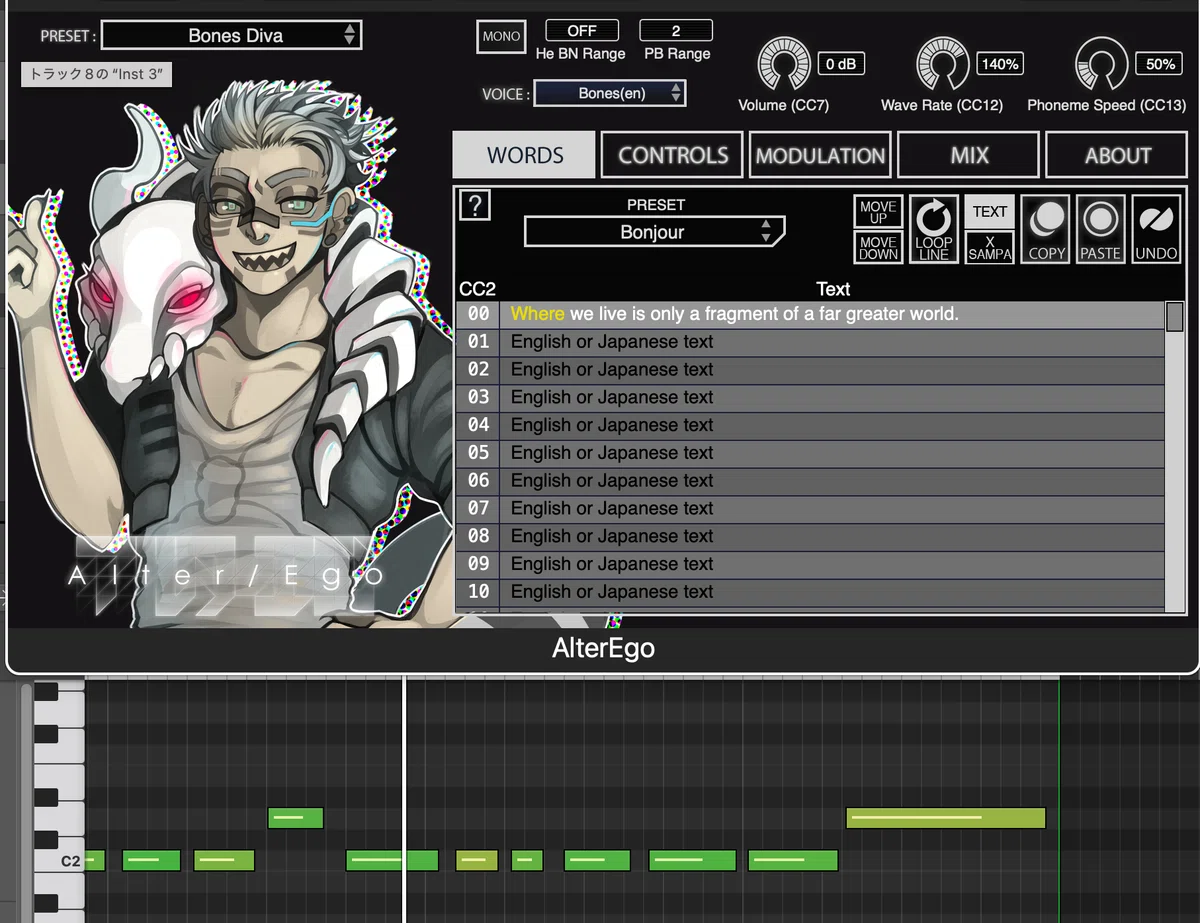Viewport: 1200px width, 923px height.
Task: Toggle the LOOP LINE icon
Action: coord(934,229)
